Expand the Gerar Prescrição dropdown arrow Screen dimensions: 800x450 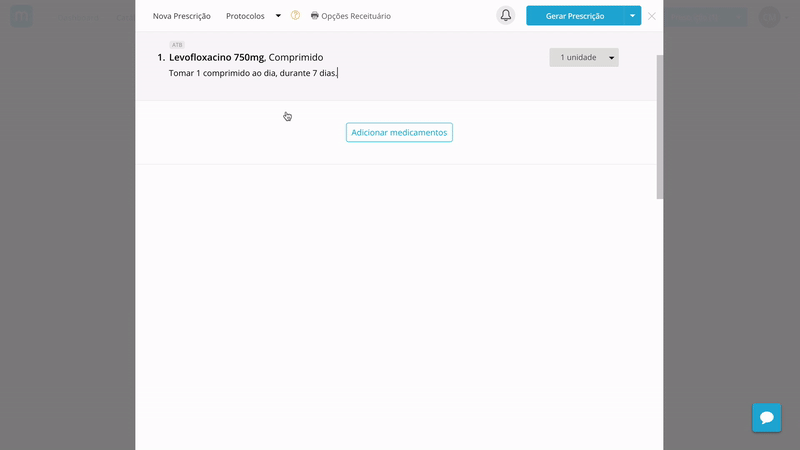(x=633, y=16)
